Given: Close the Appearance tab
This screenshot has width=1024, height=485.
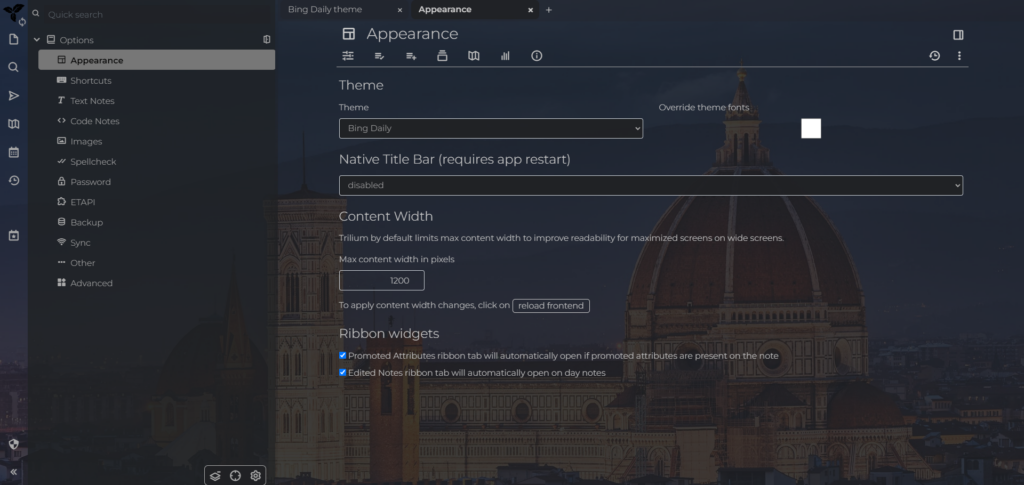Looking at the screenshot, I should (530, 10).
